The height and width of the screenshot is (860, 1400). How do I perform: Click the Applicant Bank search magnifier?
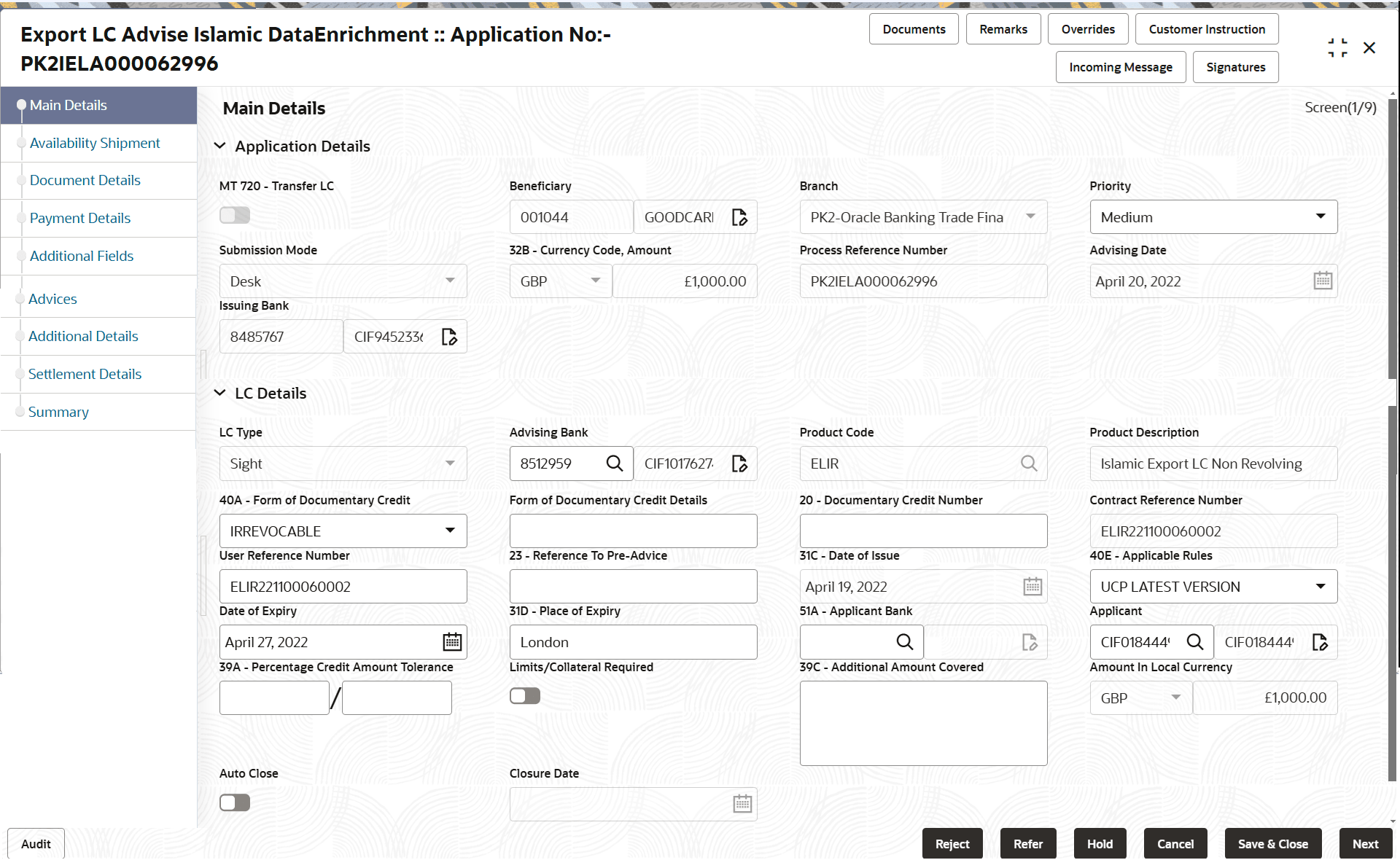[904, 642]
